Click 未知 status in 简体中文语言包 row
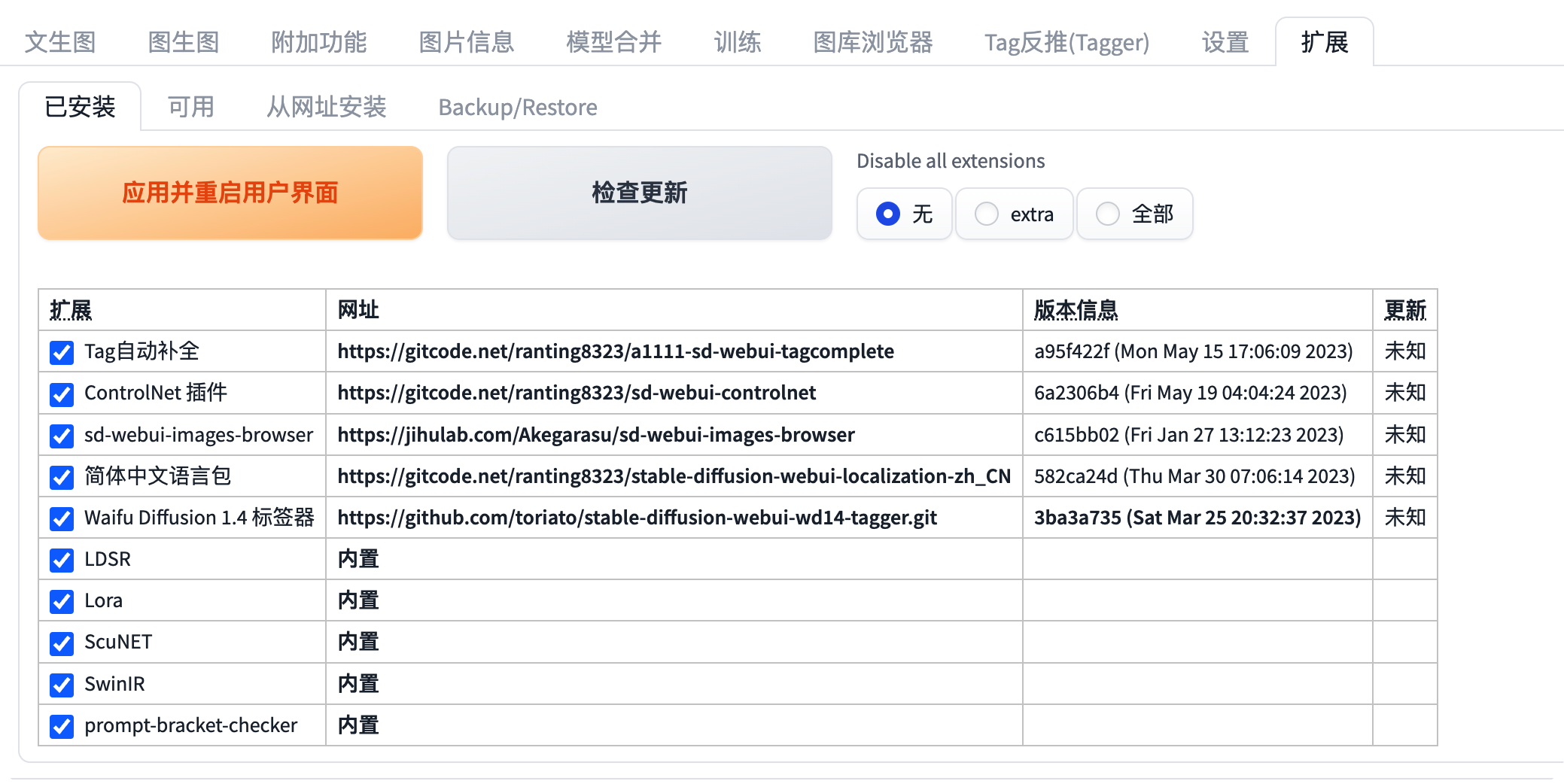The image size is (1564, 784). [1405, 476]
